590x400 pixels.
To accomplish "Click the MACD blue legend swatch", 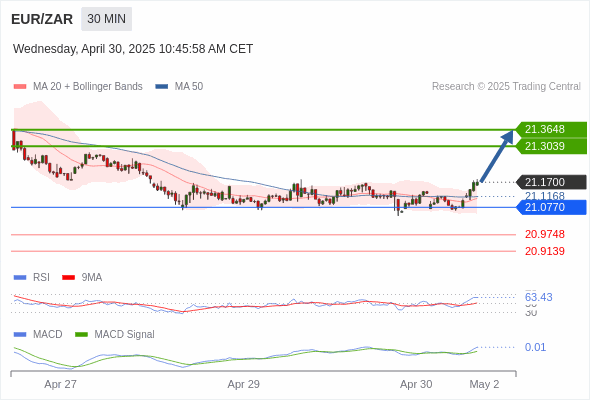I will (x=20, y=335).
